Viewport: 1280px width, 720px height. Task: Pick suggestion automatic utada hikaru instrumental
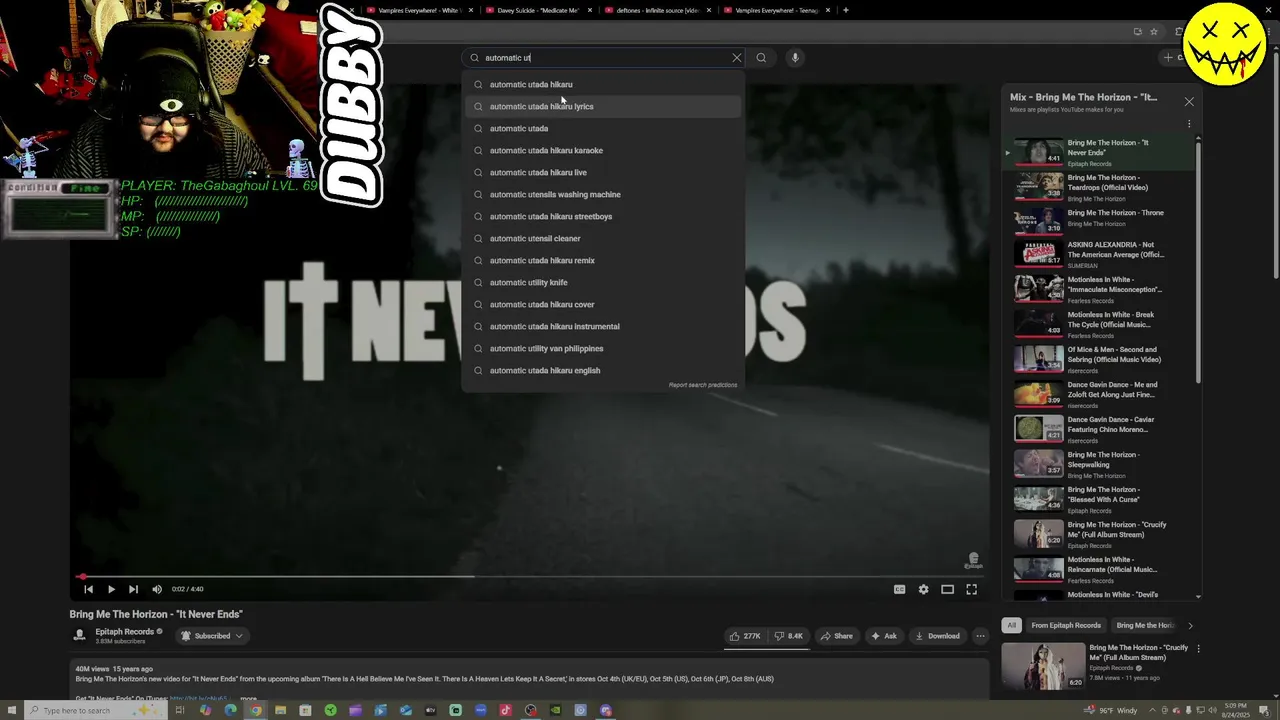pyautogui.click(x=603, y=327)
